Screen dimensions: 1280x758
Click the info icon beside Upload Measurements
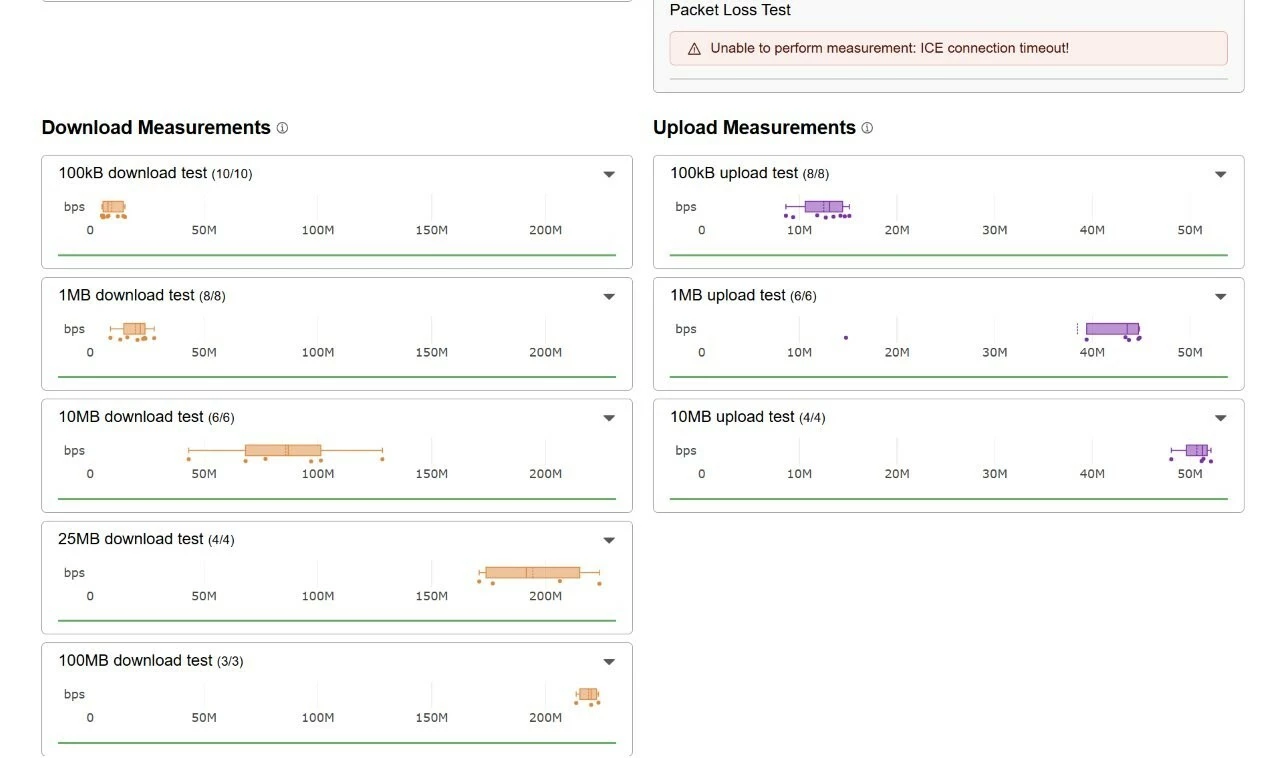click(867, 128)
